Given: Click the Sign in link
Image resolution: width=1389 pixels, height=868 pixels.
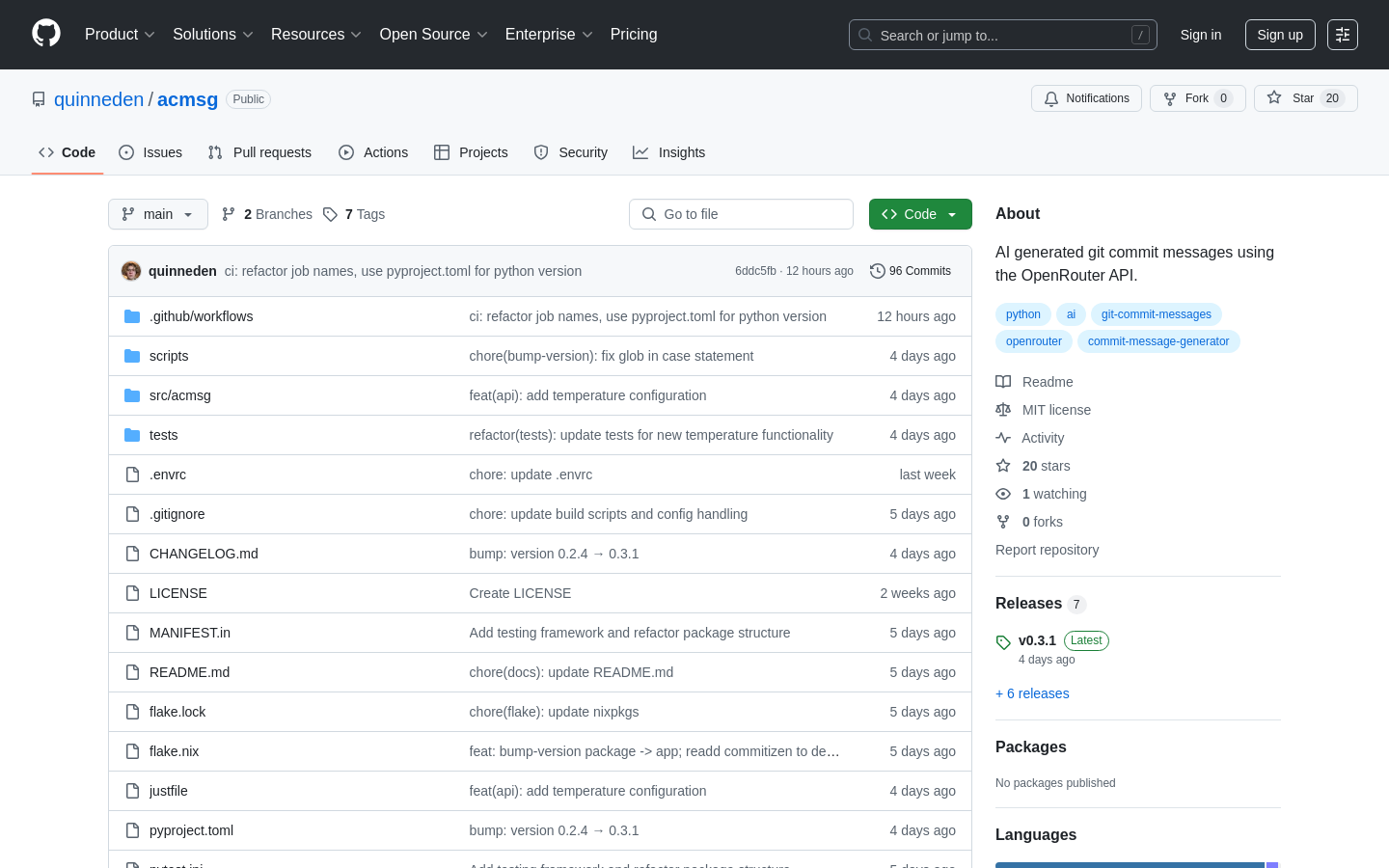Looking at the screenshot, I should point(1201,35).
